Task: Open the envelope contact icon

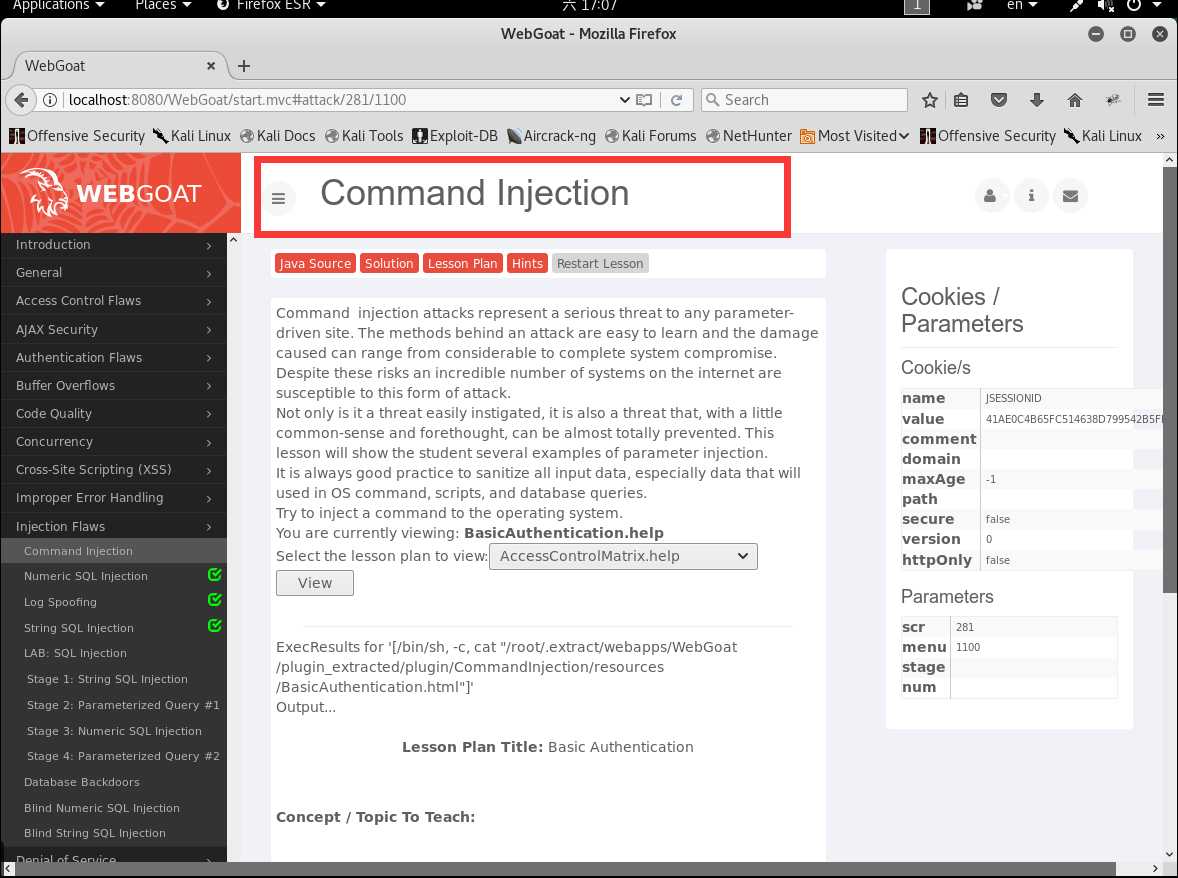Action: click(x=1071, y=196)
